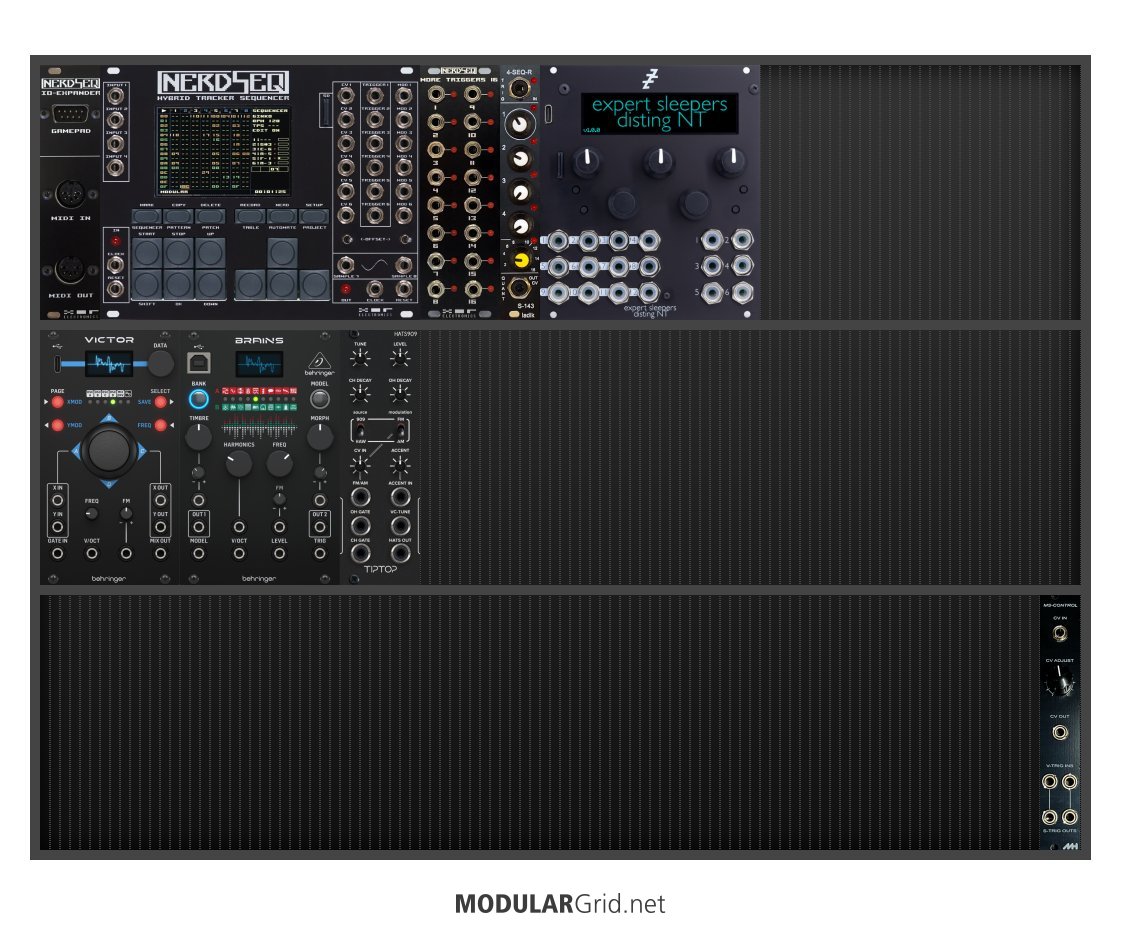Click the START pad on NerdSEQ

tap(147, 252)
